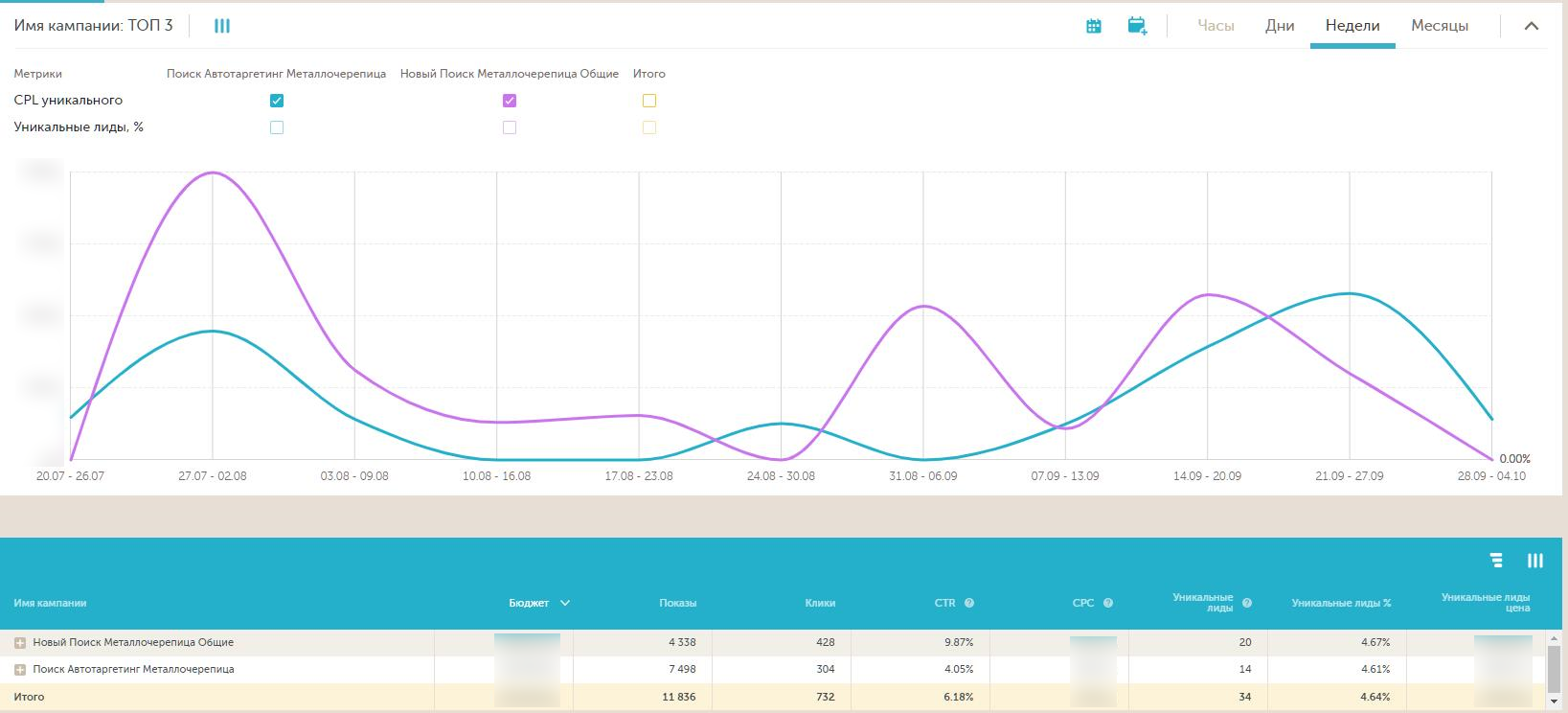1568x713 pixels.
Task: Click the calendar-with-plus comparison period icon
Action: point(1137,26)
